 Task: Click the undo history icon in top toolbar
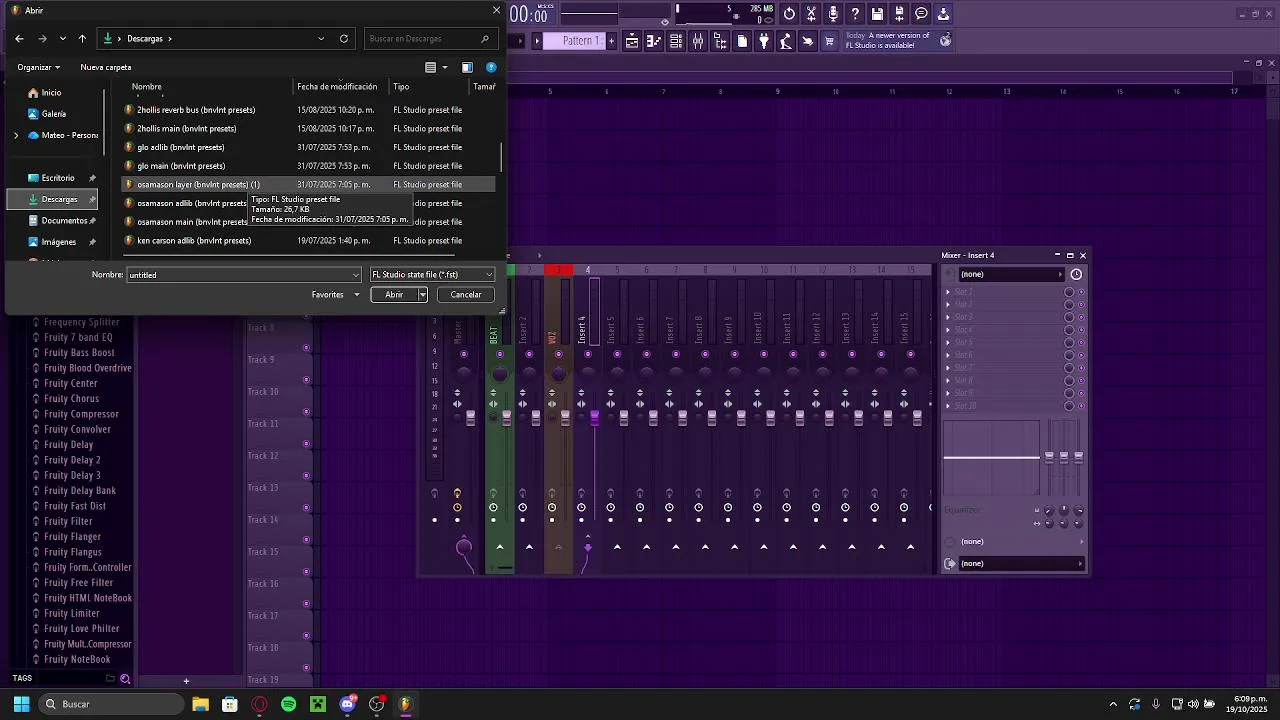click(x=789, y=14)
